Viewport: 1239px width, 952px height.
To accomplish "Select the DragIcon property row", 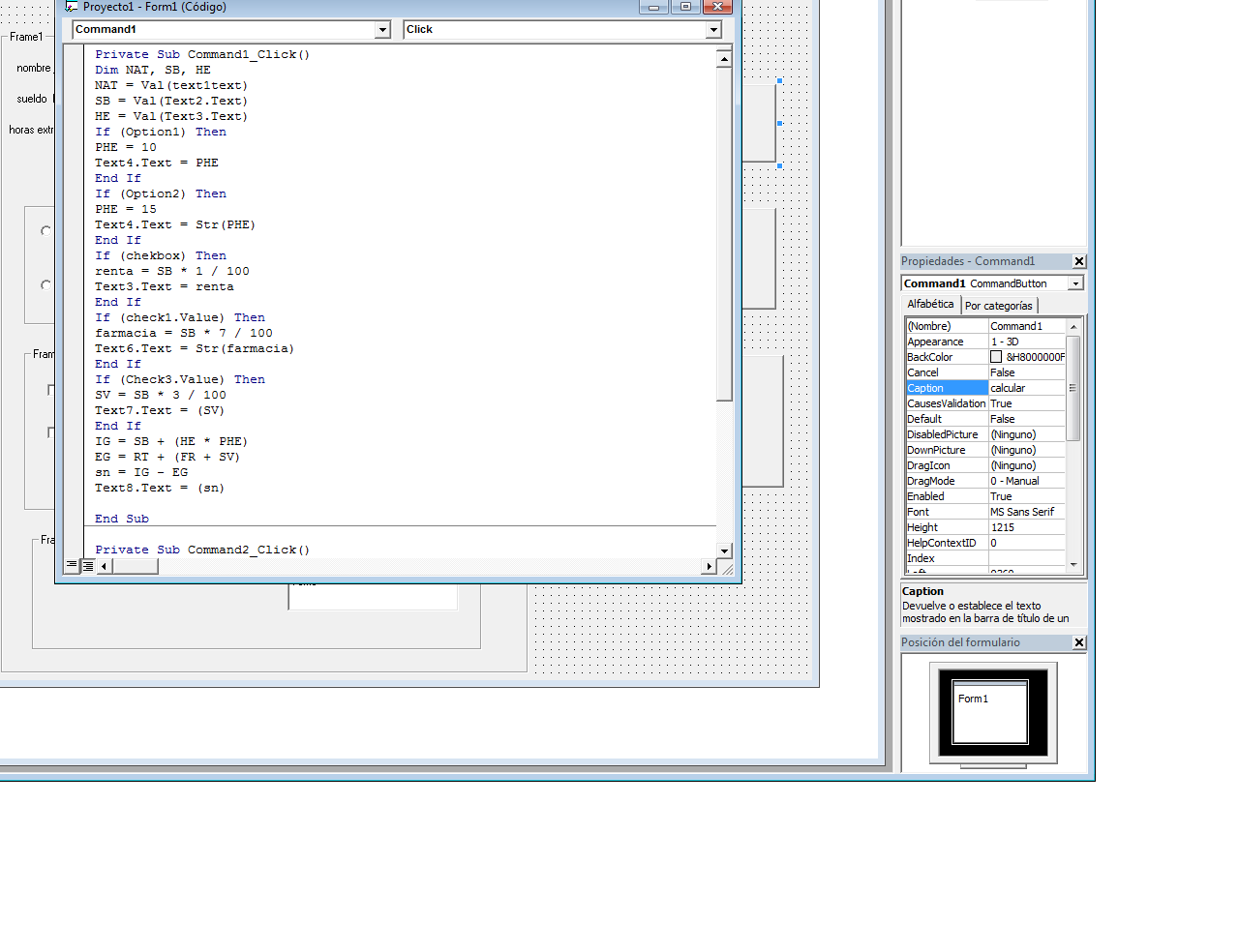I will pos(985,465).
